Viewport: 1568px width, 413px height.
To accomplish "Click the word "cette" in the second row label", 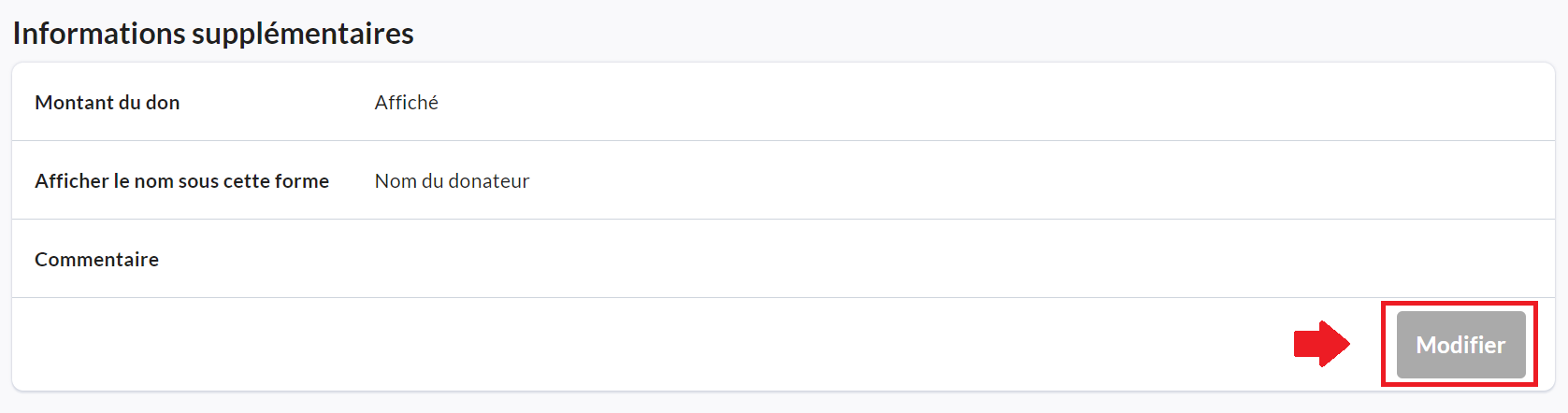I will (x=246, y=181).
